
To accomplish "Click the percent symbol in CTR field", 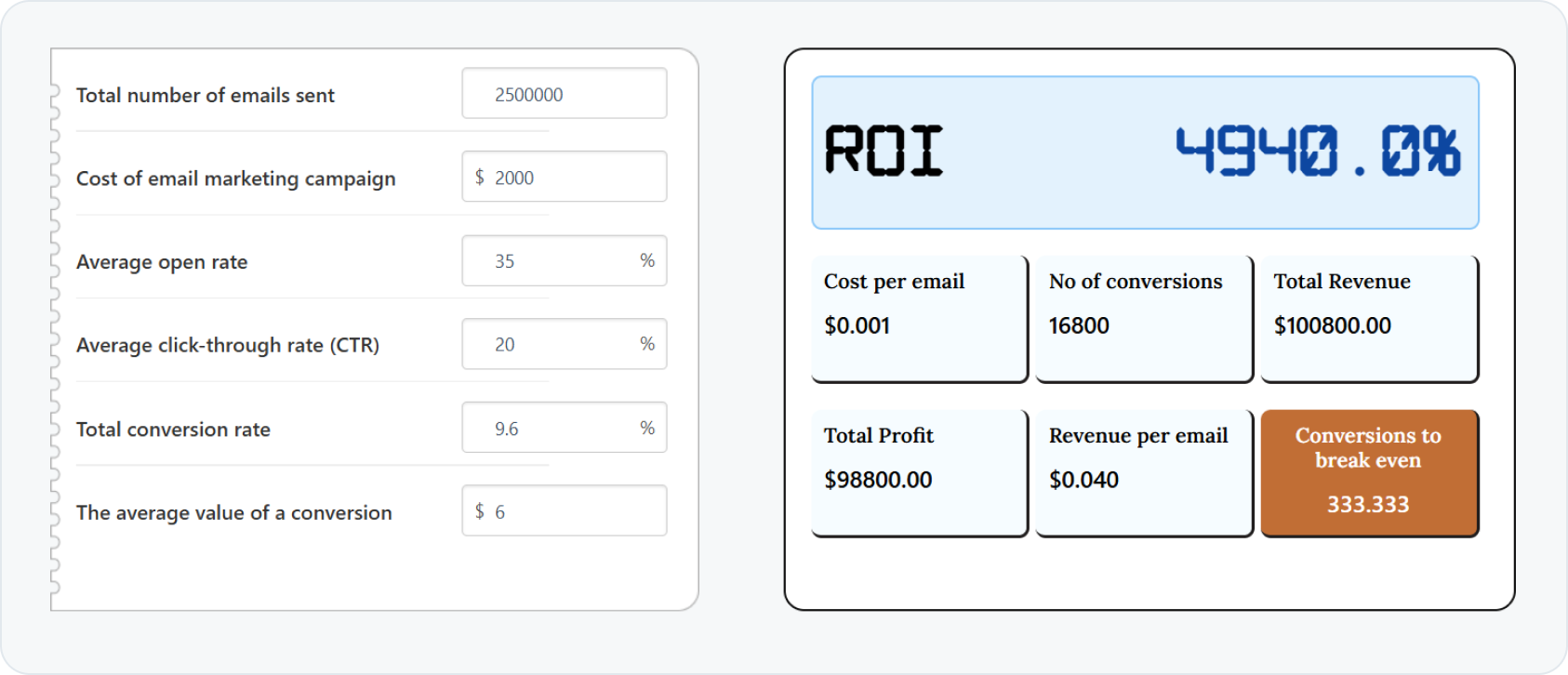I will (647, 344).
